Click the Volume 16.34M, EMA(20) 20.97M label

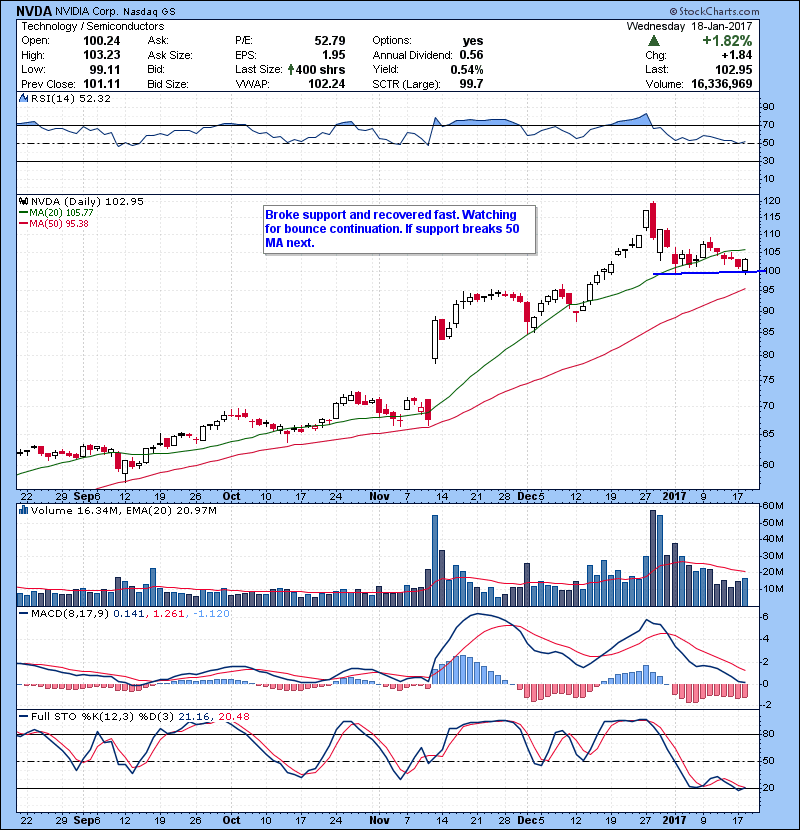(124, 510)
